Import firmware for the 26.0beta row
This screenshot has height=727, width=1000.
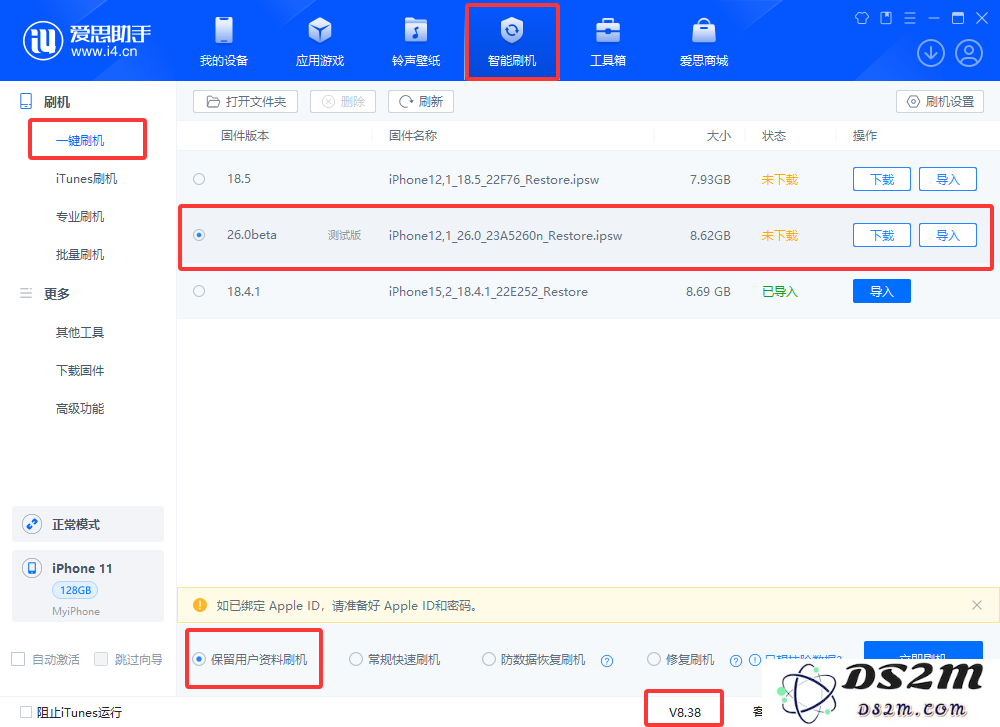[x=948, y=235]
